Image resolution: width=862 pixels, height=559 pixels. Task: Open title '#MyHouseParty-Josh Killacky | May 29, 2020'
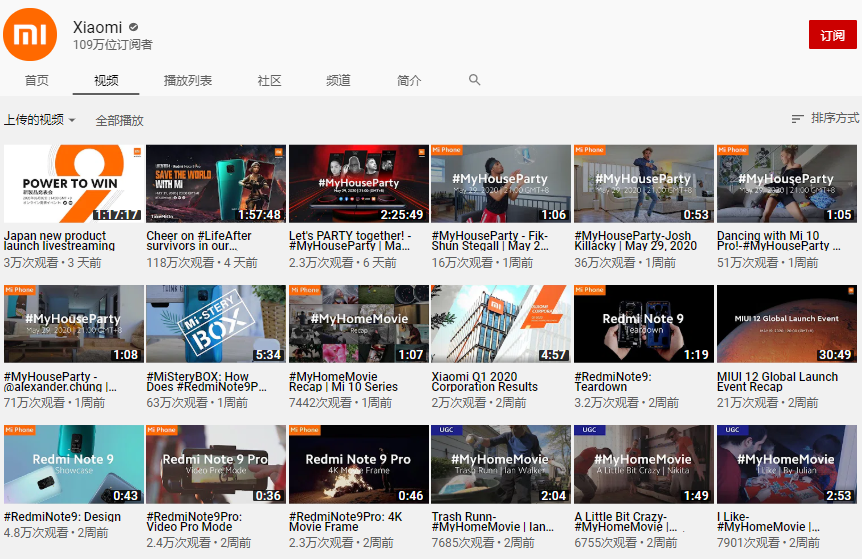[x=636, y=241]
